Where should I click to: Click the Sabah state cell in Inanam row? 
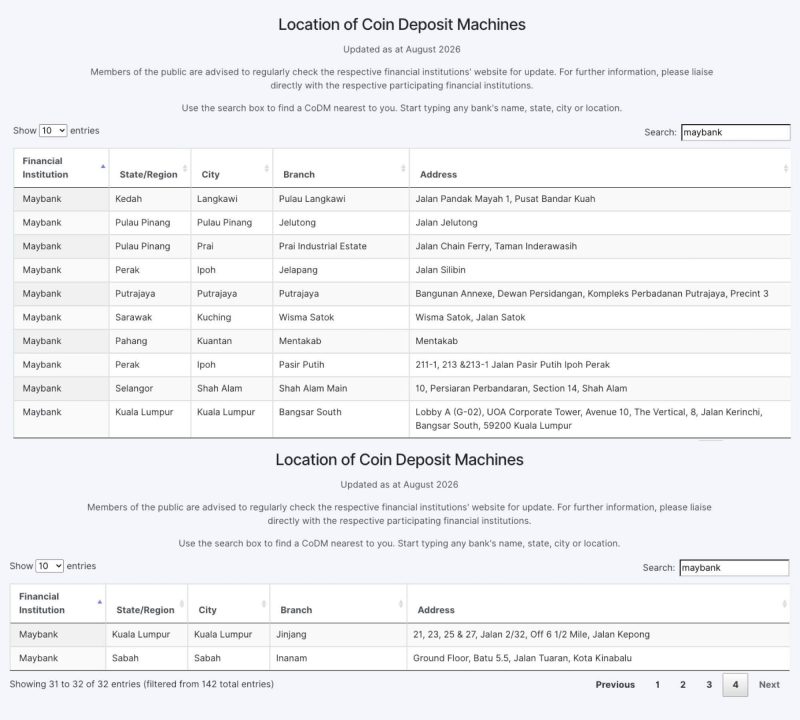[146, 658]
